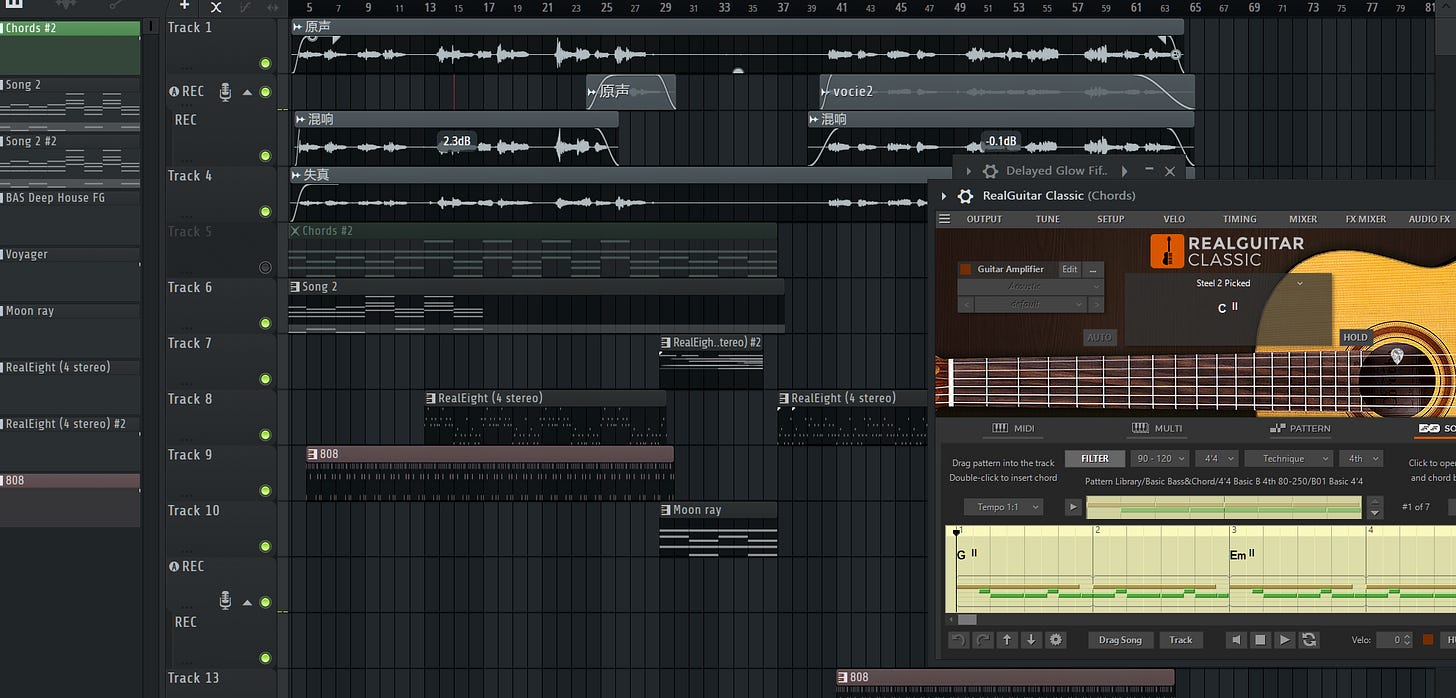Screen dimensions: 1456x698
Task: Expand RealGuitar Classic window options arrow
Action: [x=944, y=196]
